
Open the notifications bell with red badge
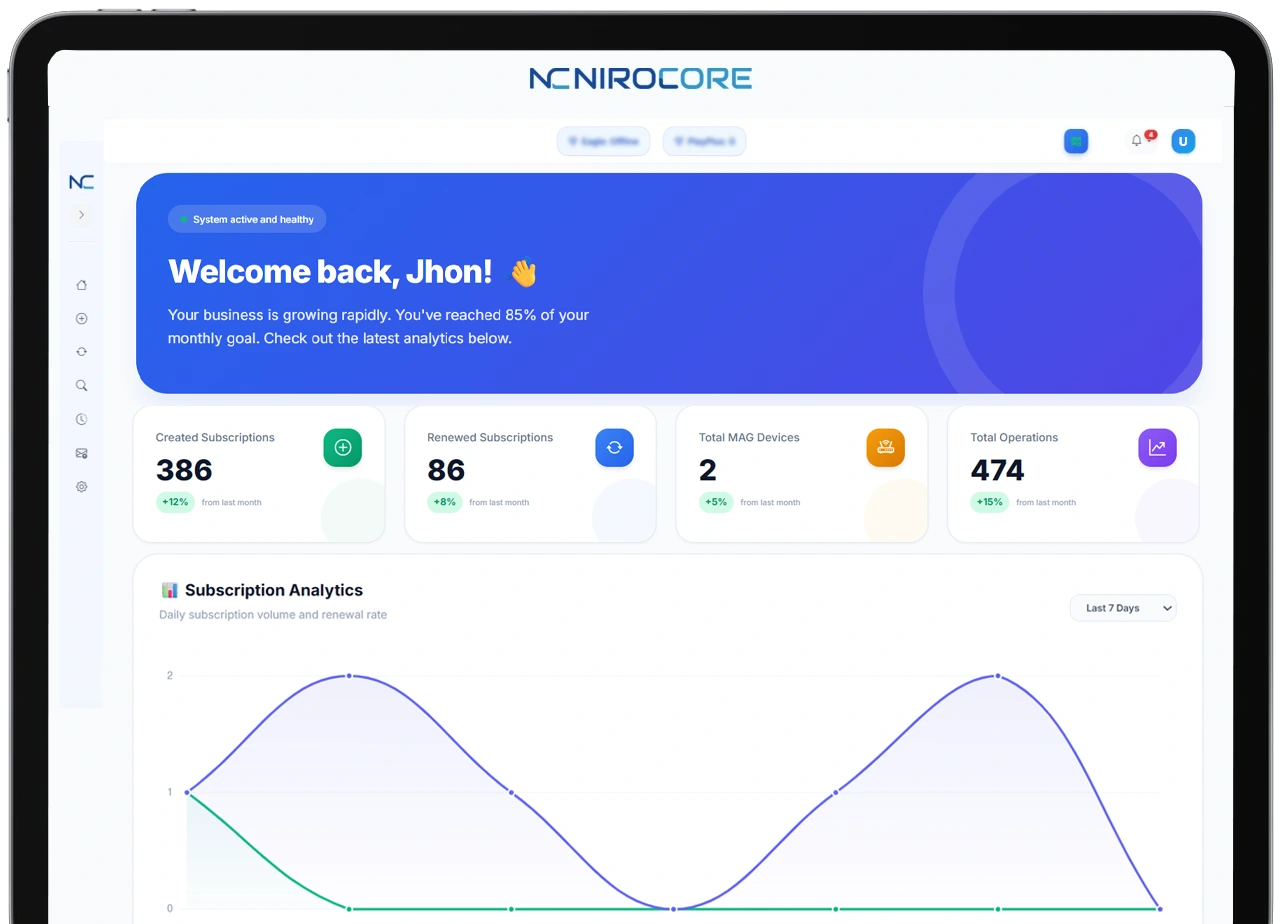click(x=1137, y=141)
